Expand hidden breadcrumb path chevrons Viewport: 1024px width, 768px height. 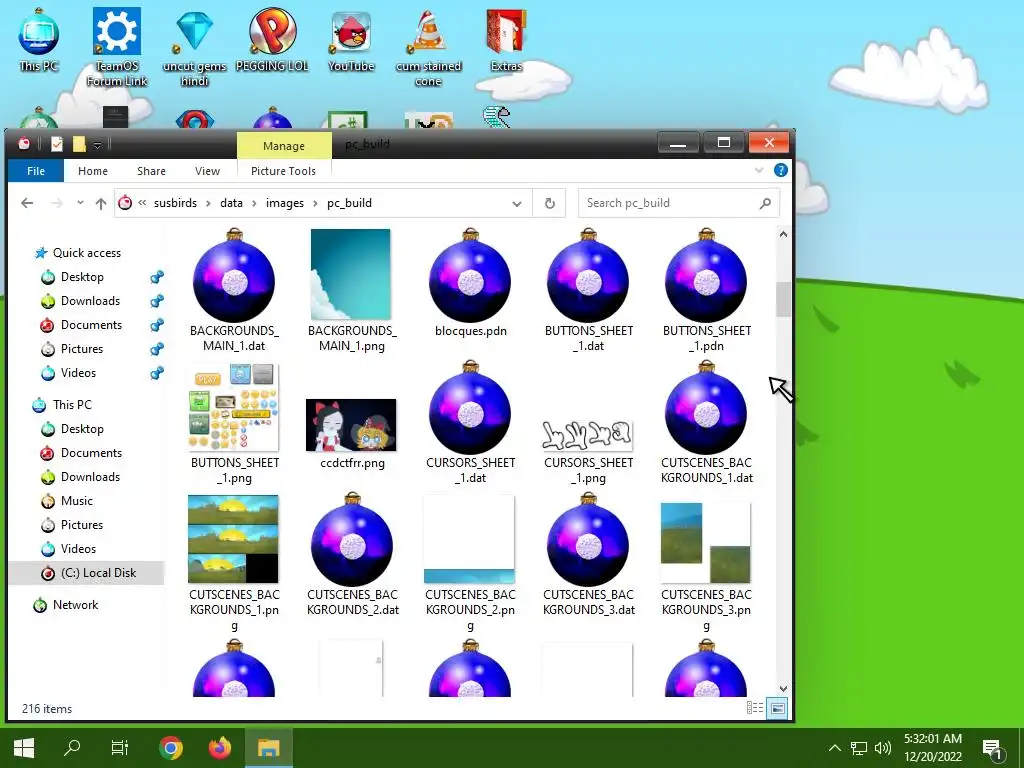point(142,203)
